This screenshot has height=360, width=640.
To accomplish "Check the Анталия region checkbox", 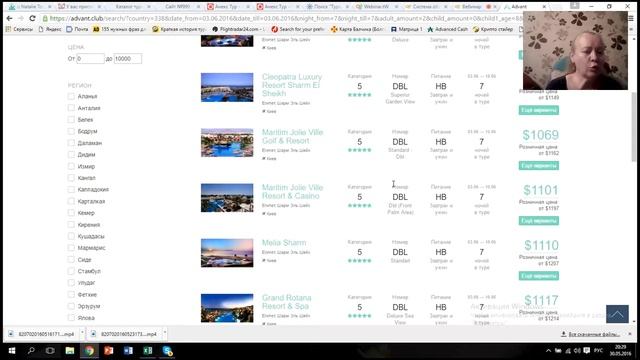I will (x=71, y=108).
